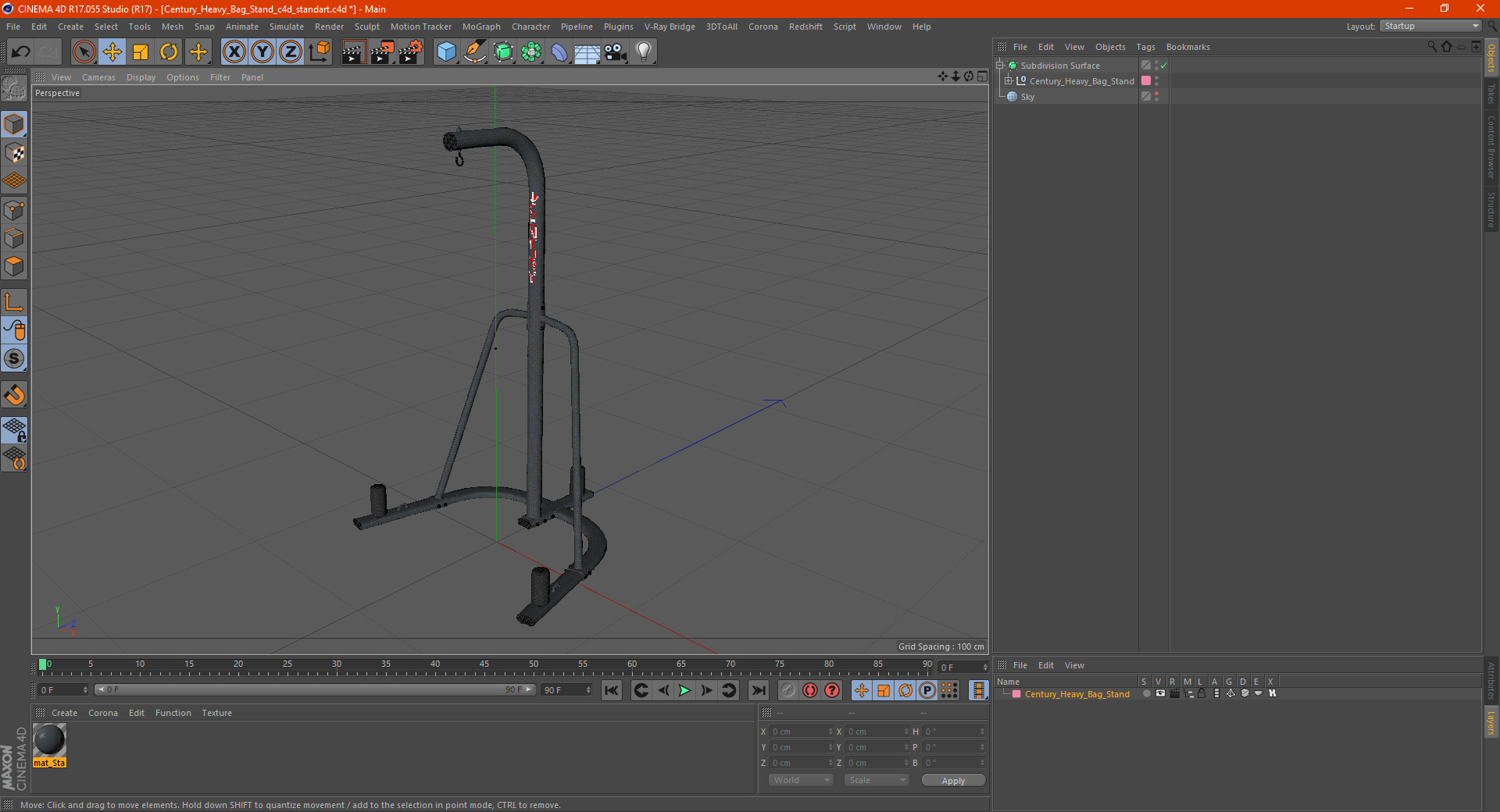Open material manager Texture menu
Image resolution: width=1500 pixels, height=812 pixels.
point(216,713)
